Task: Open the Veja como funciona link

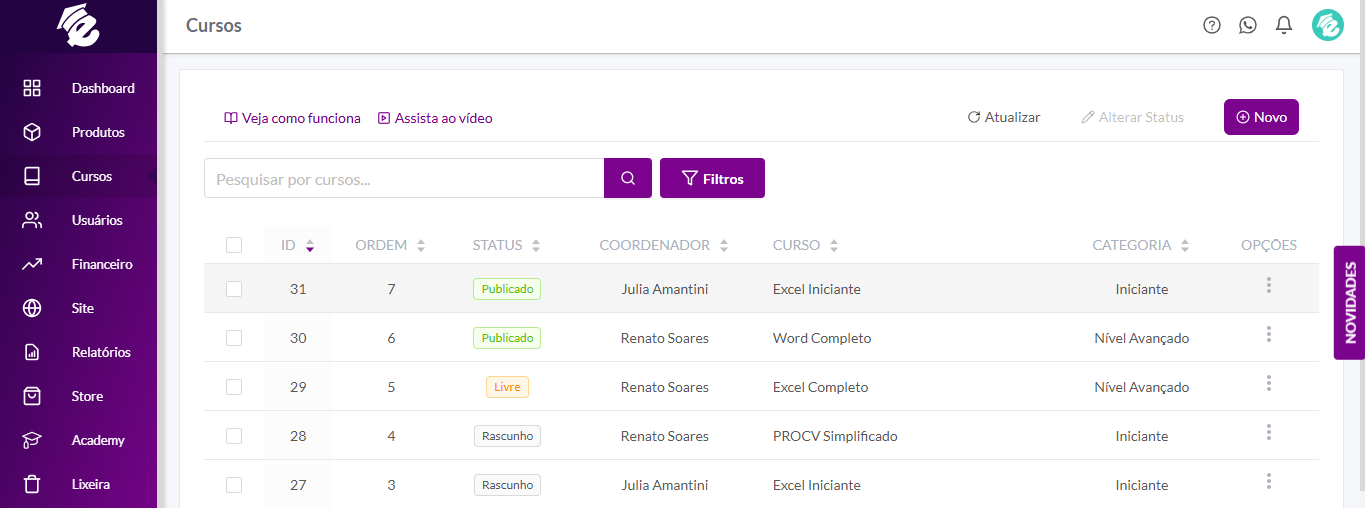Action: (292, 118)
